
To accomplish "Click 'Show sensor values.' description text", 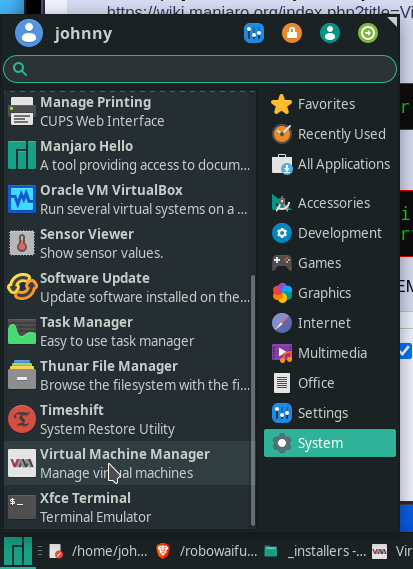I will (102, 253).
